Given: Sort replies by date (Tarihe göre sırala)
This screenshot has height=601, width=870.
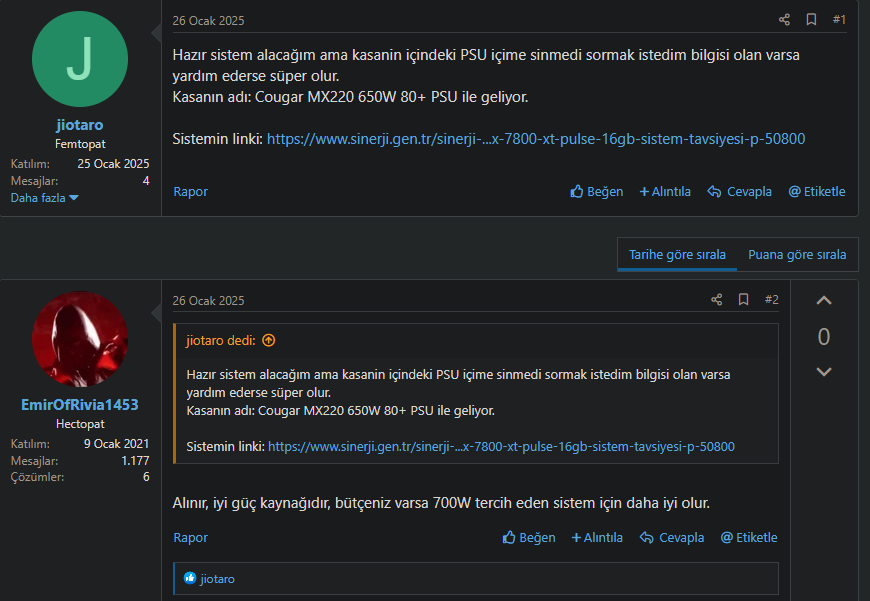Looking at the screenshot, I should (677, 255).
